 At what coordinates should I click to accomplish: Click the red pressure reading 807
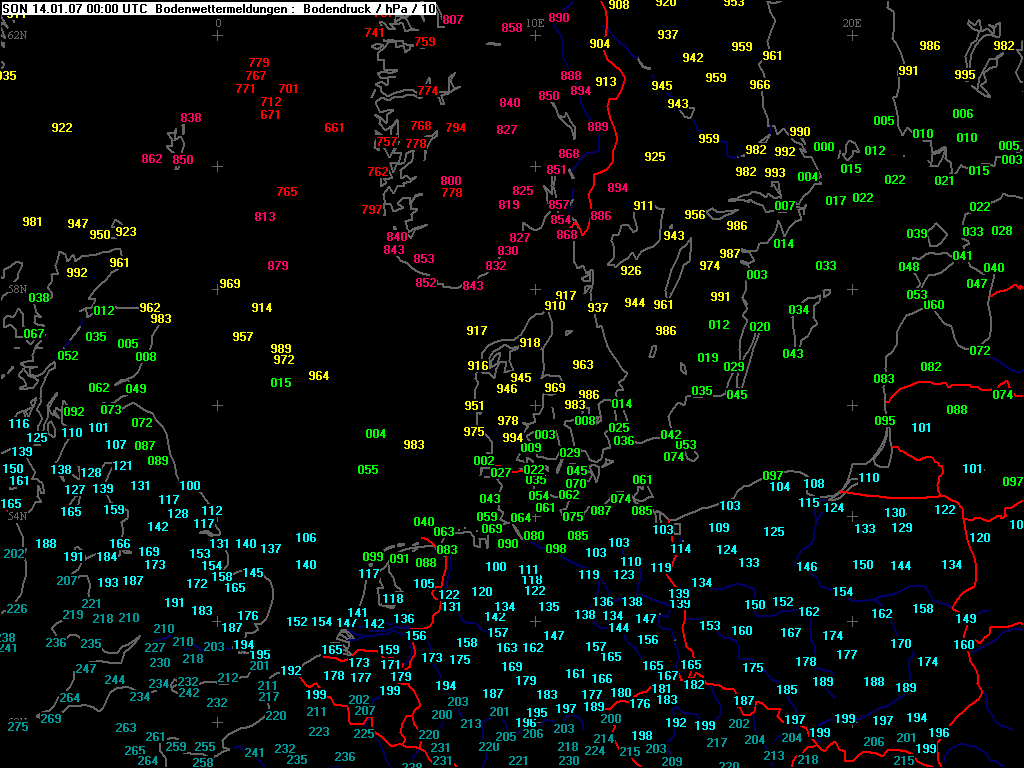453,20
